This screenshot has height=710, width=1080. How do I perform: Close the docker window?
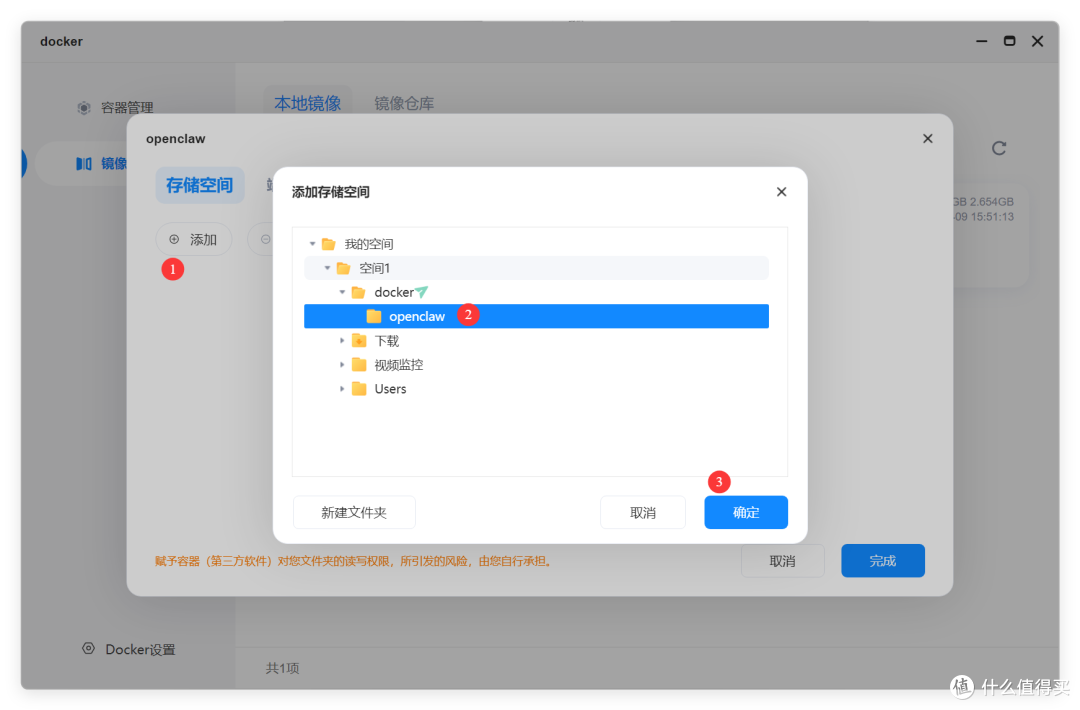click(x=1037, y=41)
